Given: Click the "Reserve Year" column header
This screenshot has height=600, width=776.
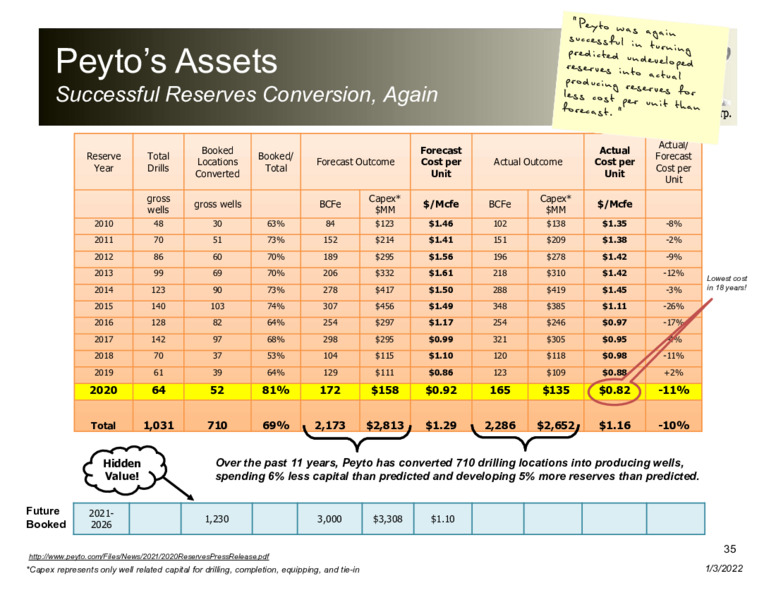Looking at the screenshot, I should (x=103, y=162).
